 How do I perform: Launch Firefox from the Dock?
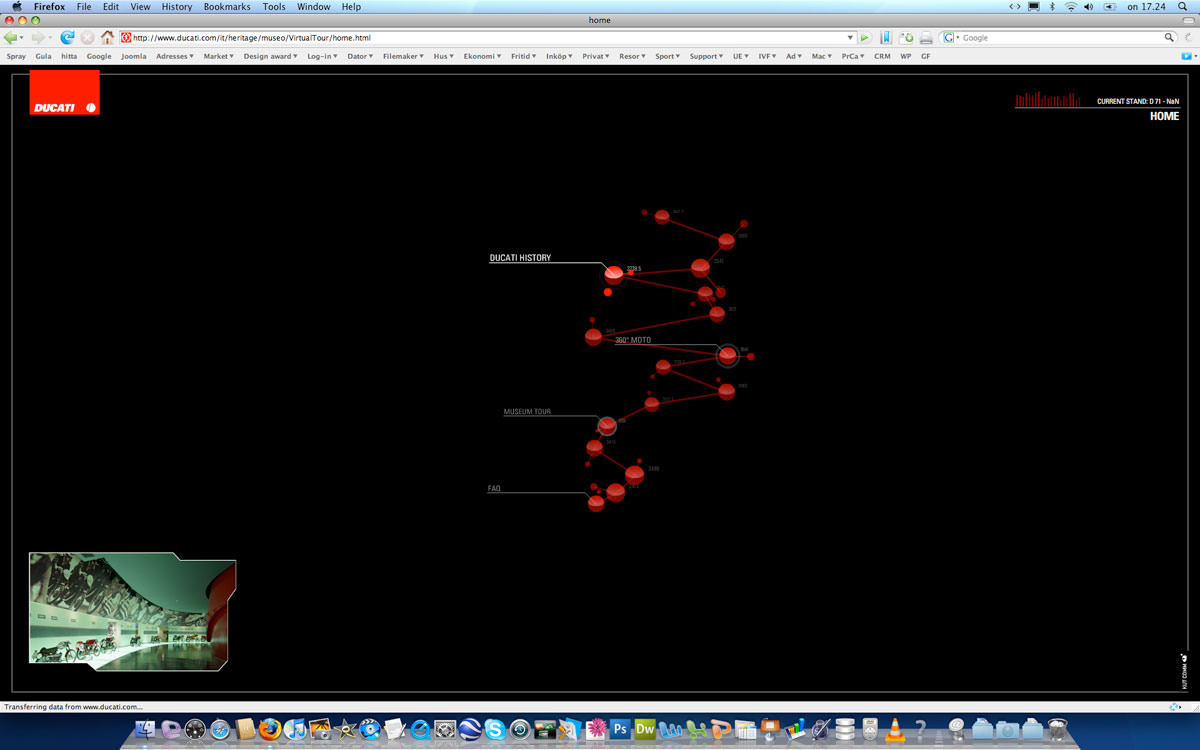coord(270,730)
